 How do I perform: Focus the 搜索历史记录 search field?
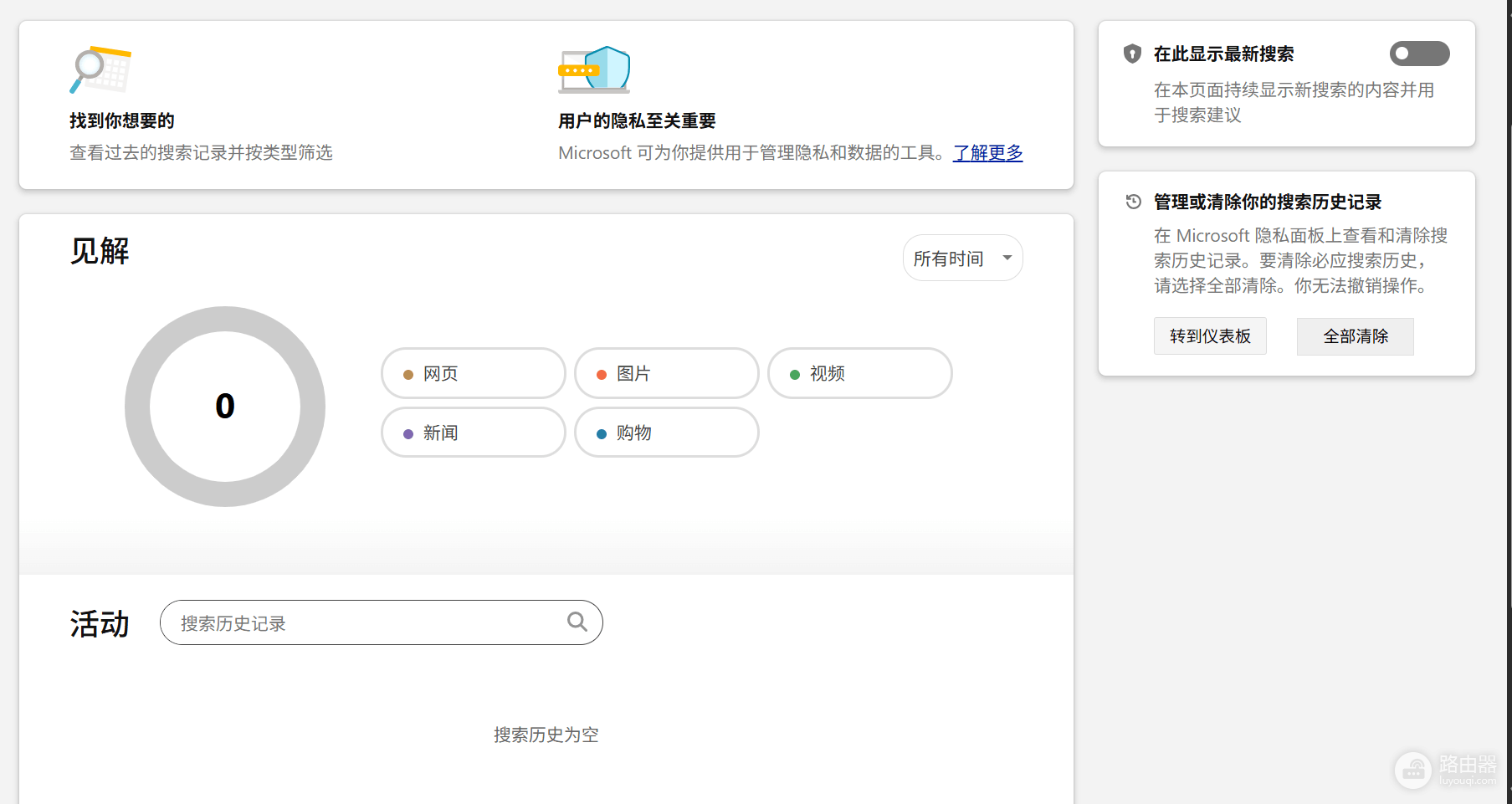pos(382,622)
